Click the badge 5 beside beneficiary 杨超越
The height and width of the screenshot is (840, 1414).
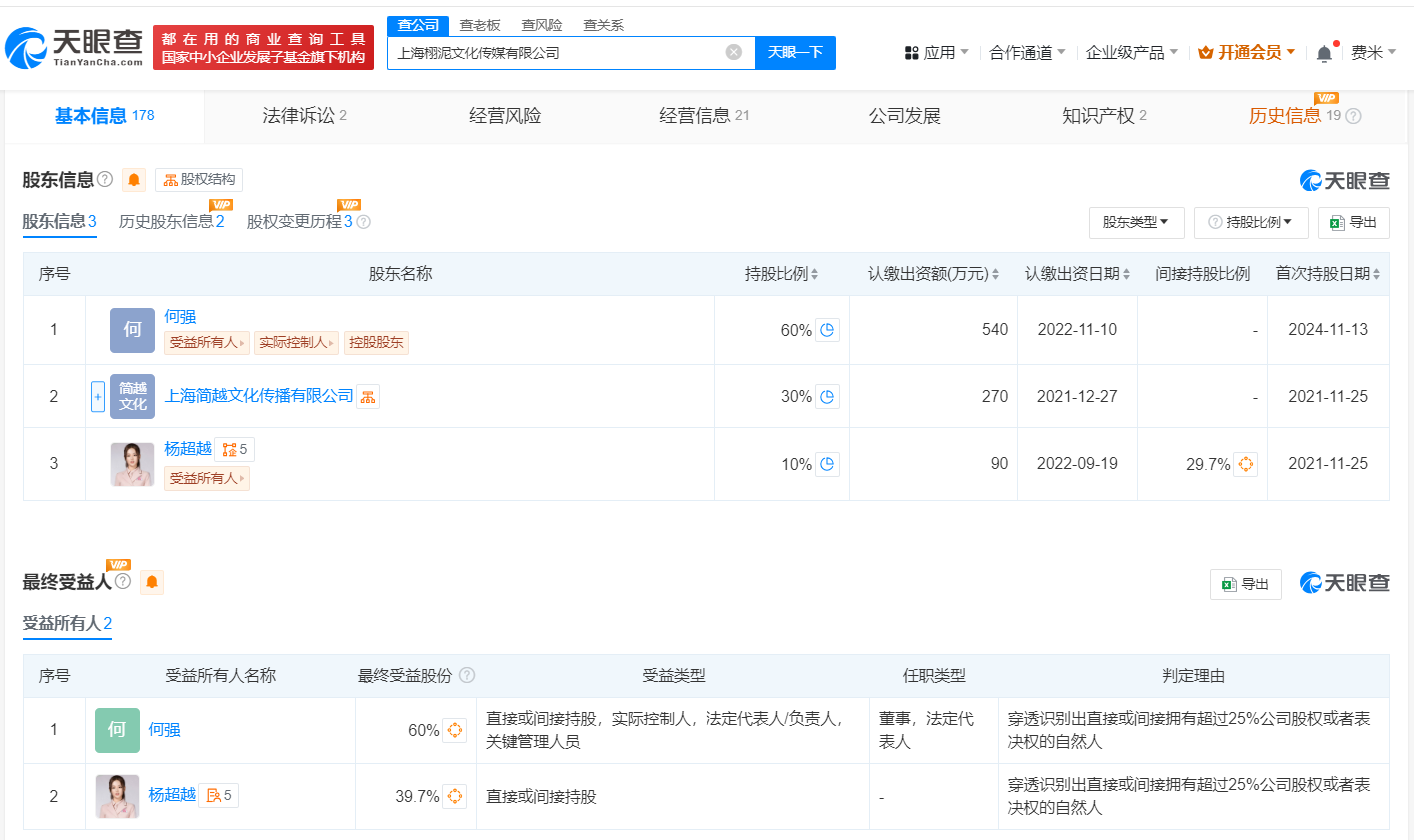click(x=219, y=796)
